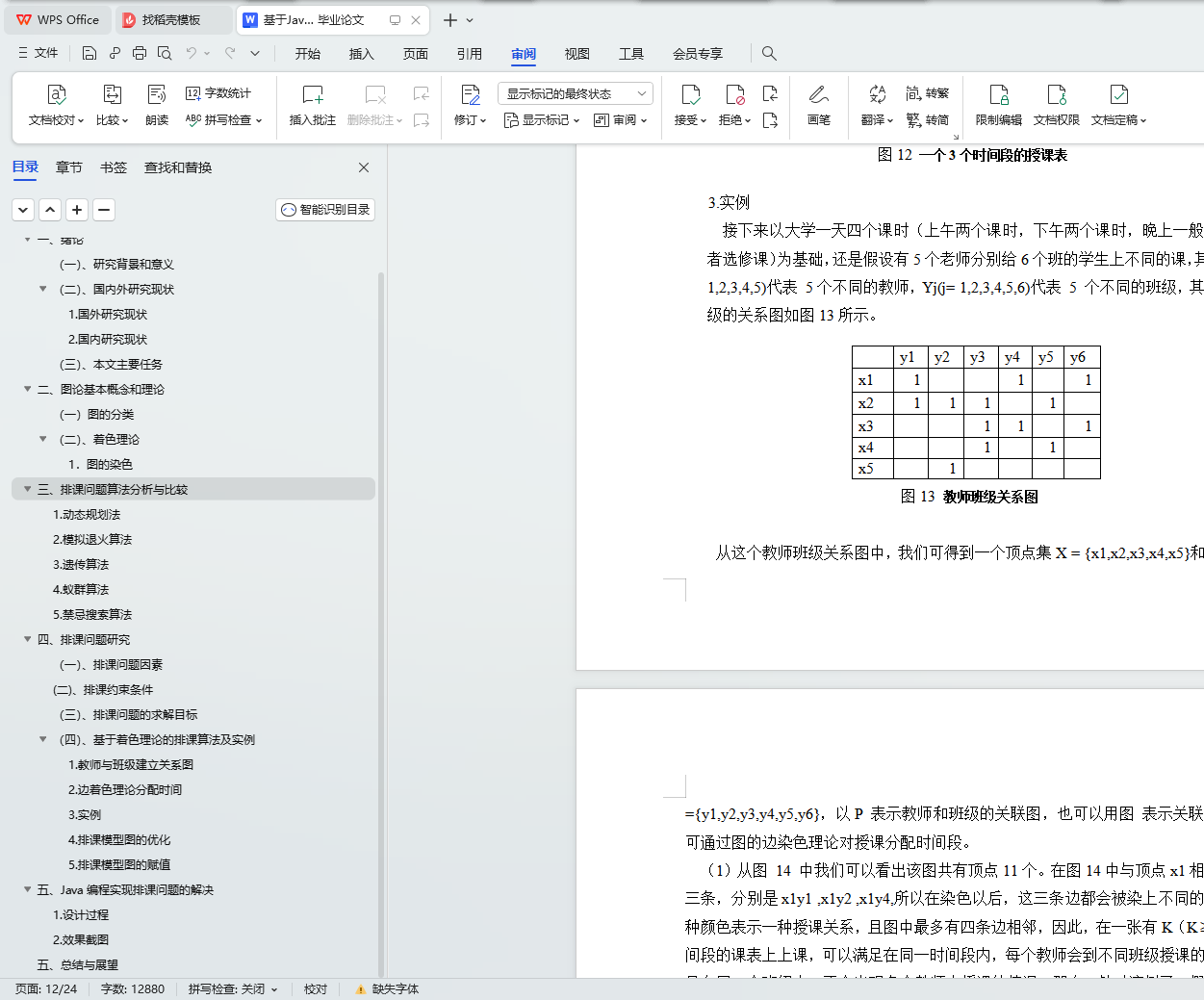Click the Undo arrow icon

[x=192, y=53]
